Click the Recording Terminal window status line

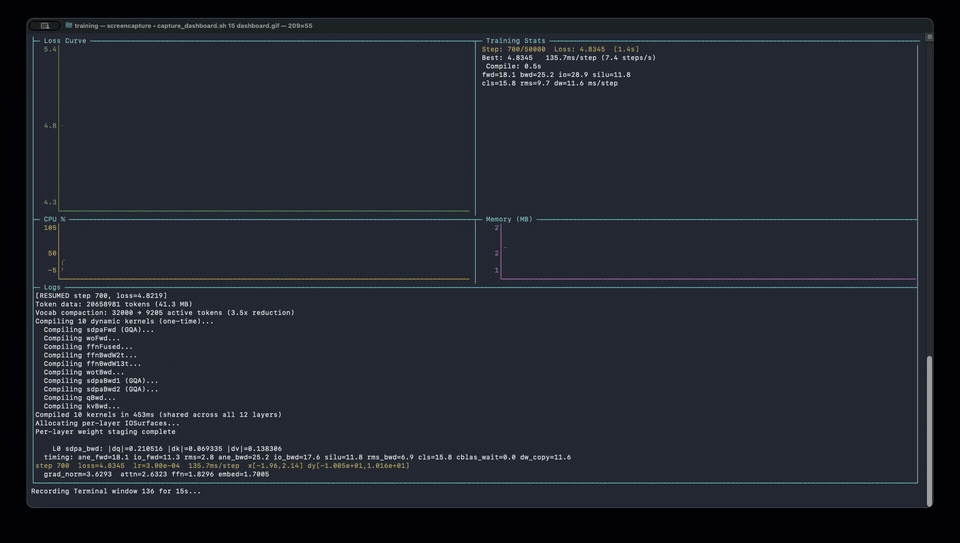coord(116,491)
